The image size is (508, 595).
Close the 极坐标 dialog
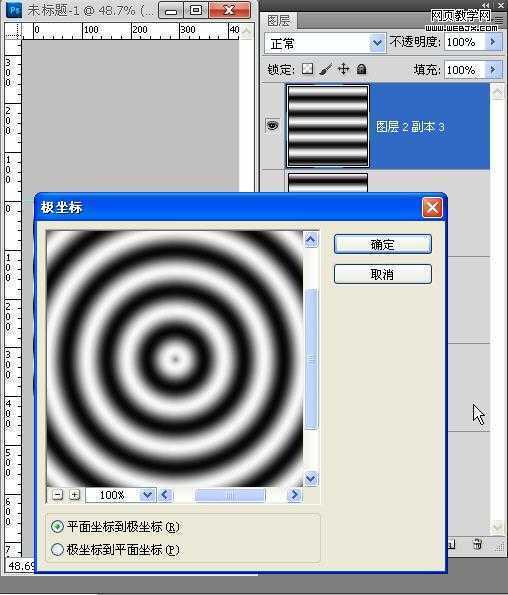tap(432, 208)
